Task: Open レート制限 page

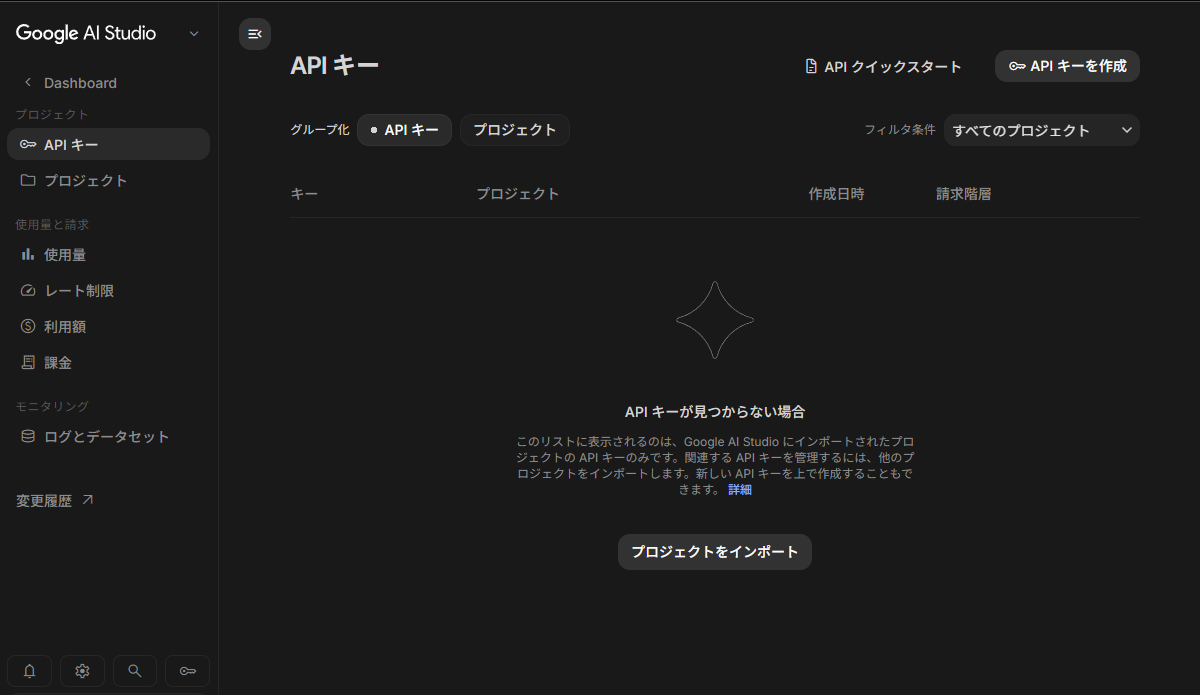Action: (108, 291)
